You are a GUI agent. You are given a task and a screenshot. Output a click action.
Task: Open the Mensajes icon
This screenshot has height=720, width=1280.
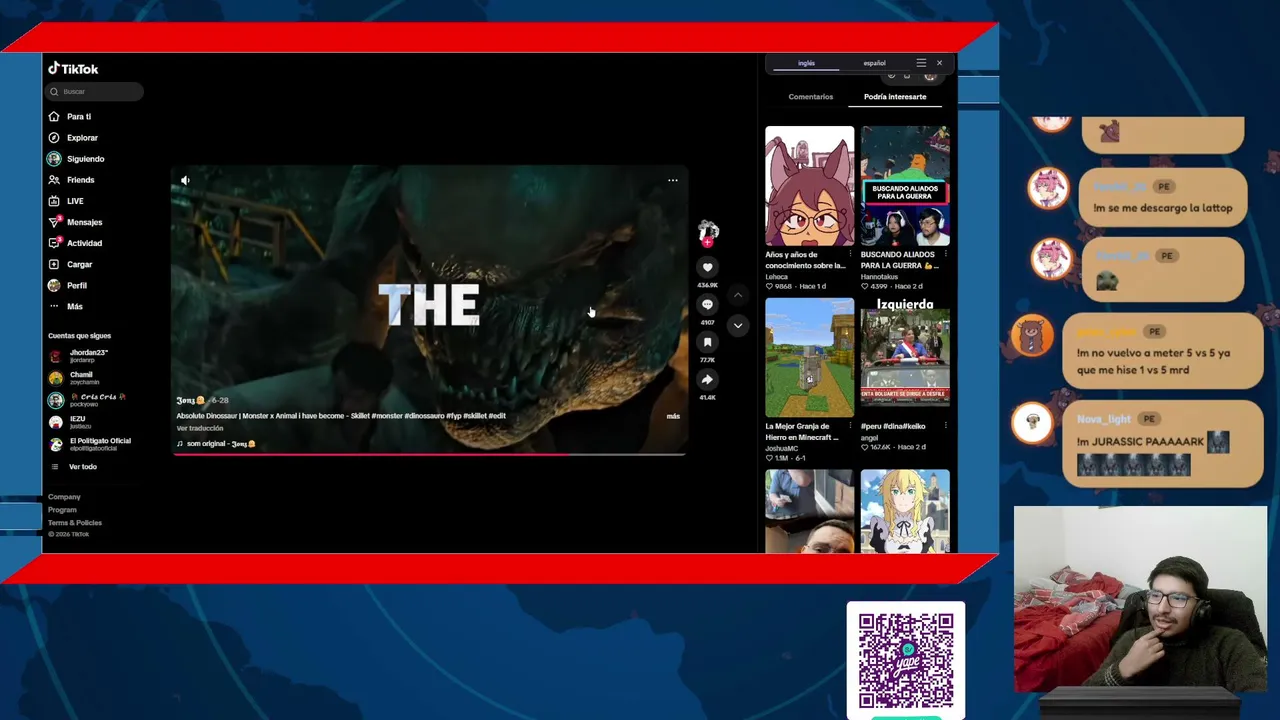point(54,222)
